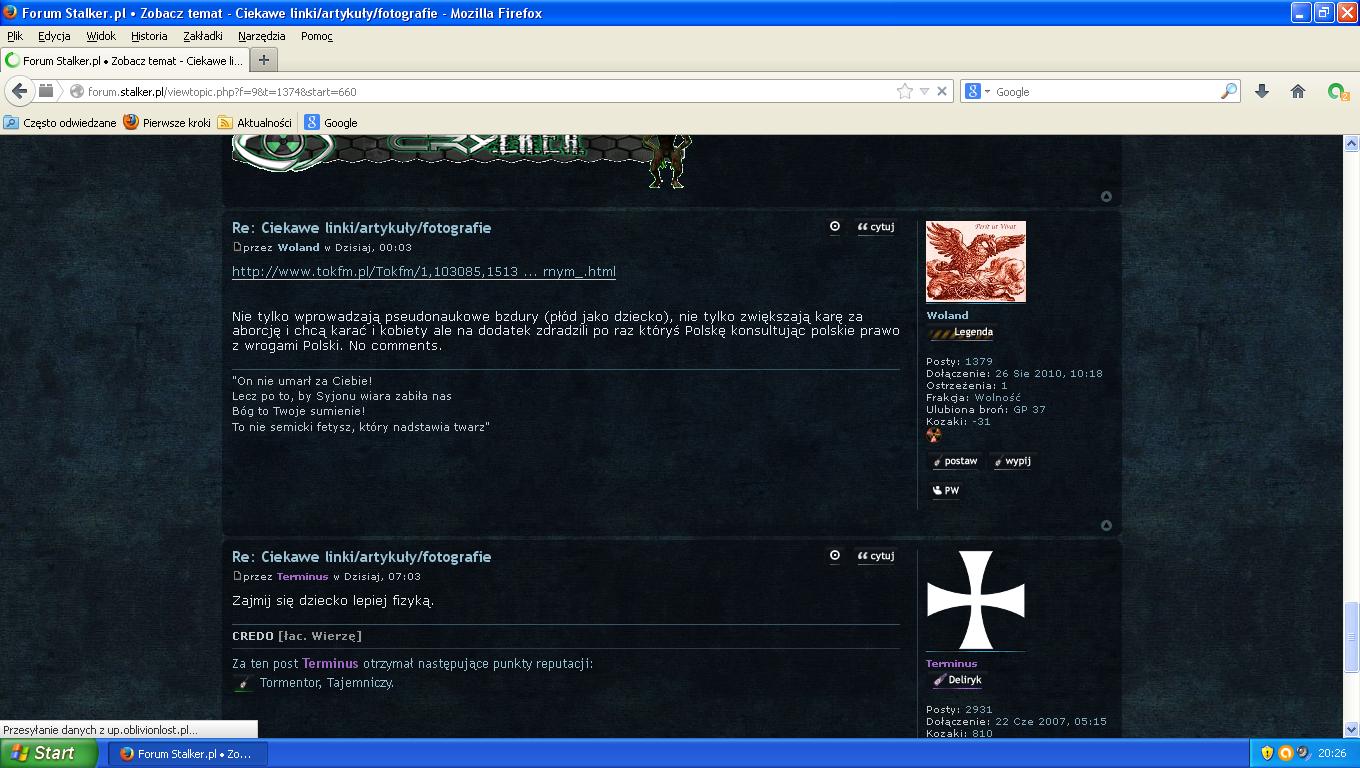1360x768 pixels.
Task: Click the Google search magnifier icon
Action: pyautogui.click(x=1229, y=91)
